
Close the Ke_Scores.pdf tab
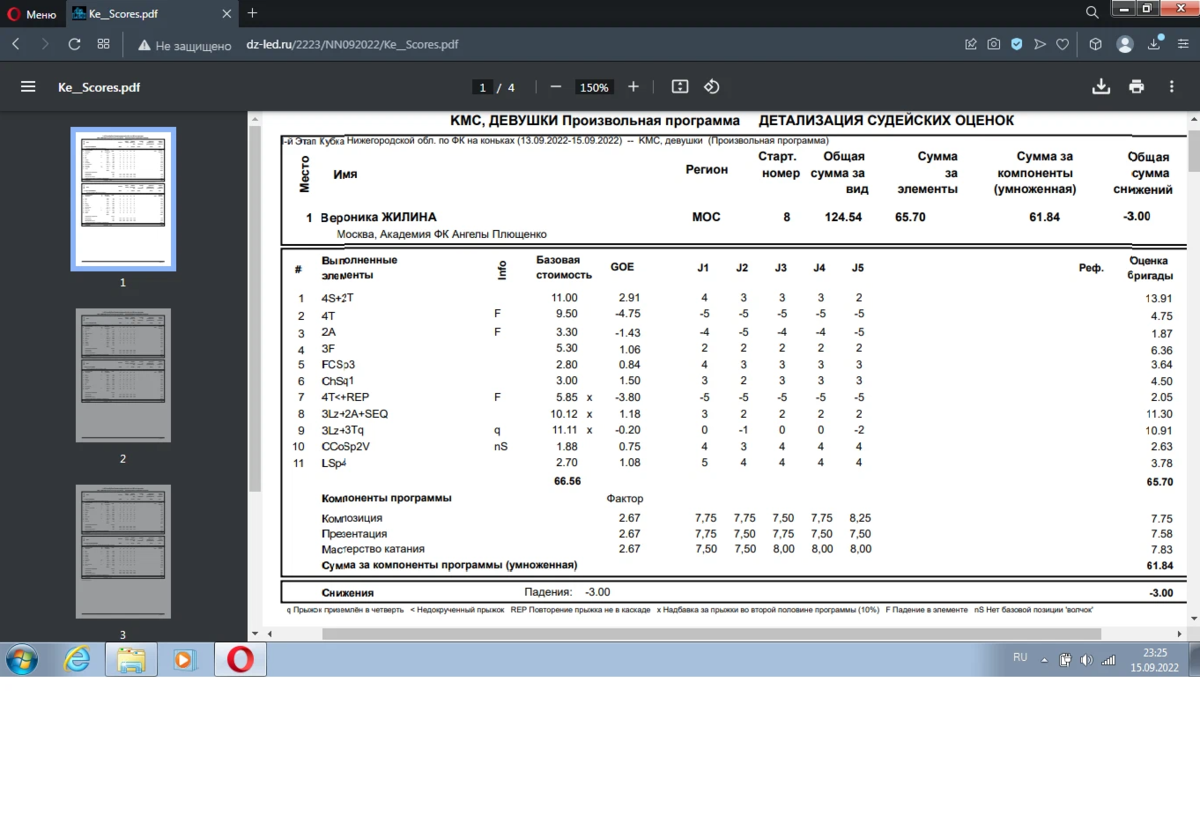point(226,14)
